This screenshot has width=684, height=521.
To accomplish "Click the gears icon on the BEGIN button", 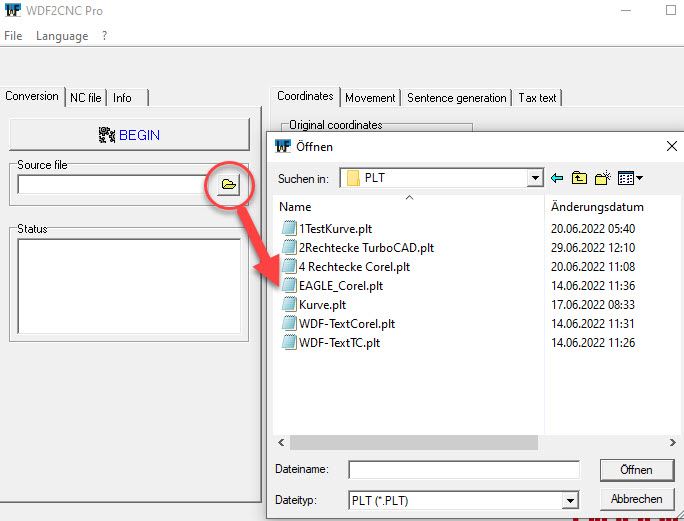I will 106,135.
